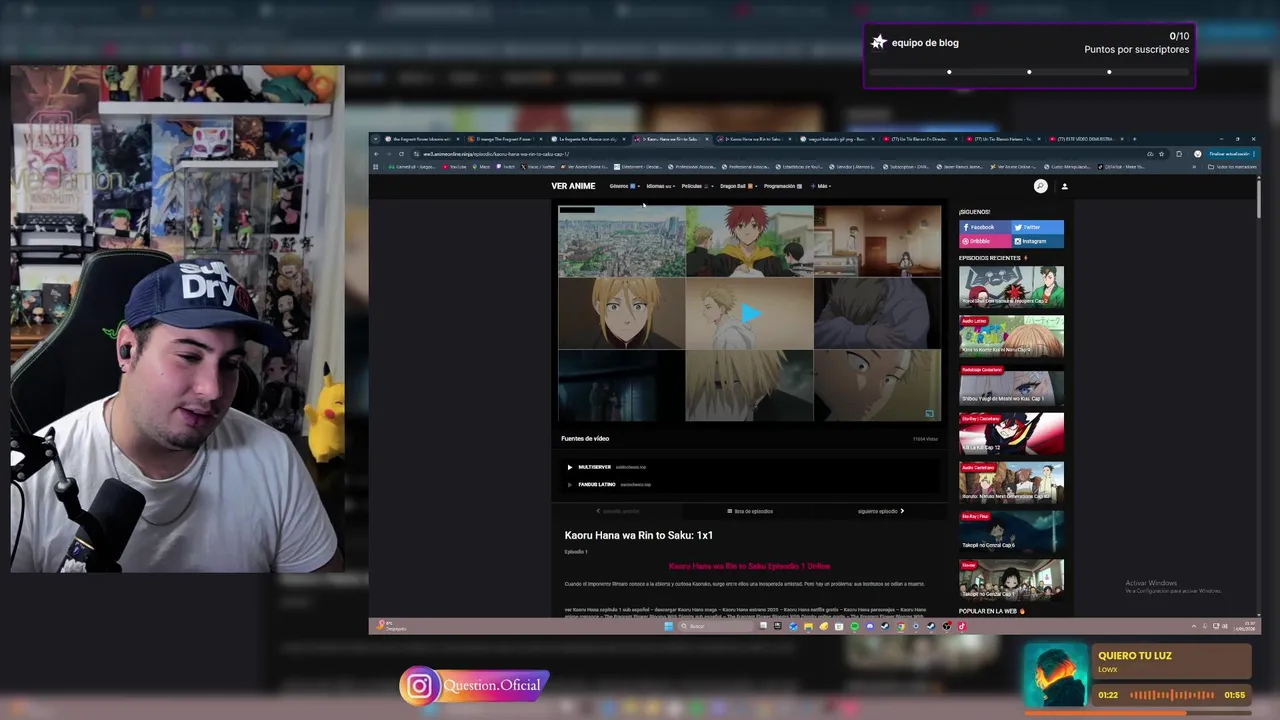Switch to the second Kaoru Hana wa Rin tab
Image resolution: width=1280 pixels, height=720 pixels.
[x=754, y=139]
